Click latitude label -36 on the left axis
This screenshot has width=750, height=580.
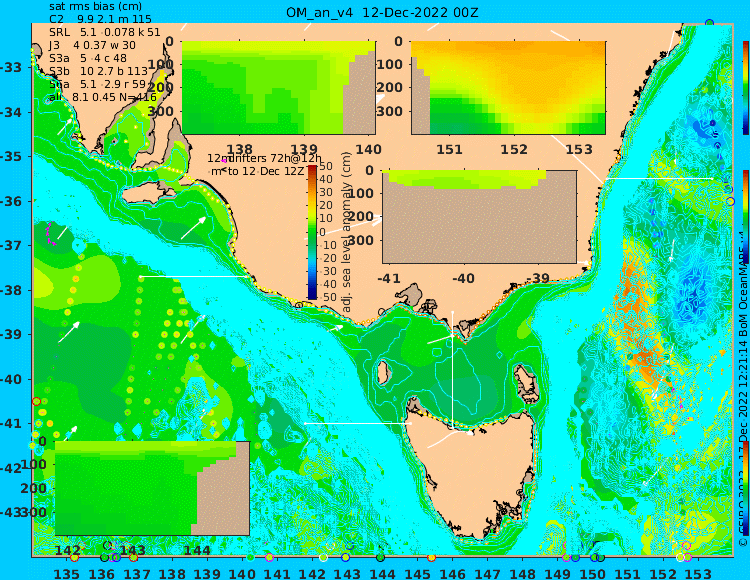coord(11,201)
